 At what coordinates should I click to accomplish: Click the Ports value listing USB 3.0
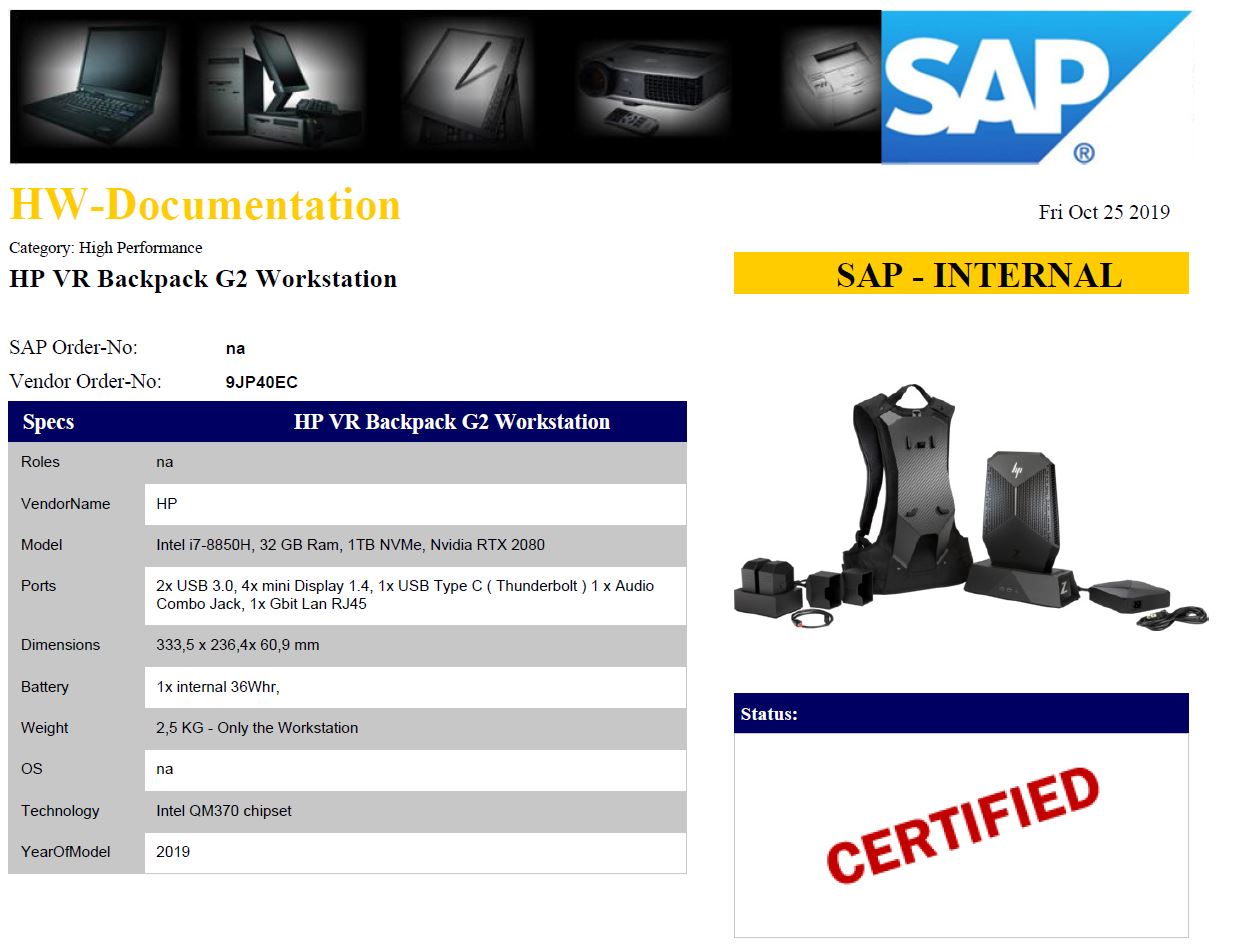tap(405, 595)
